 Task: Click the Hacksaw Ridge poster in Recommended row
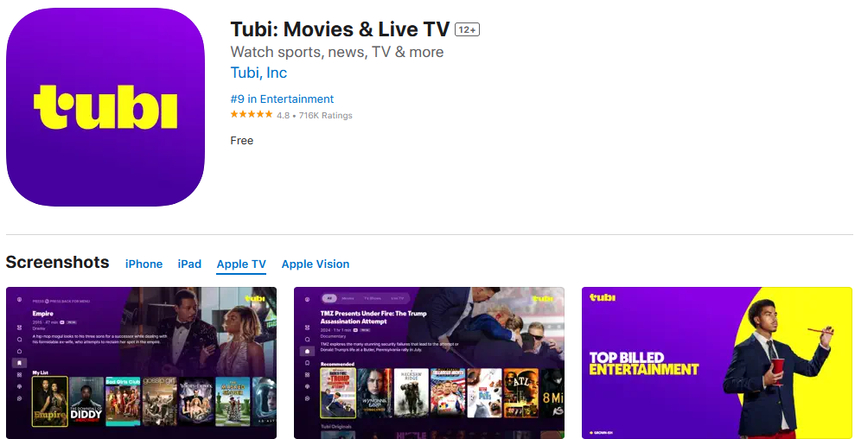[x=411, y=393]
